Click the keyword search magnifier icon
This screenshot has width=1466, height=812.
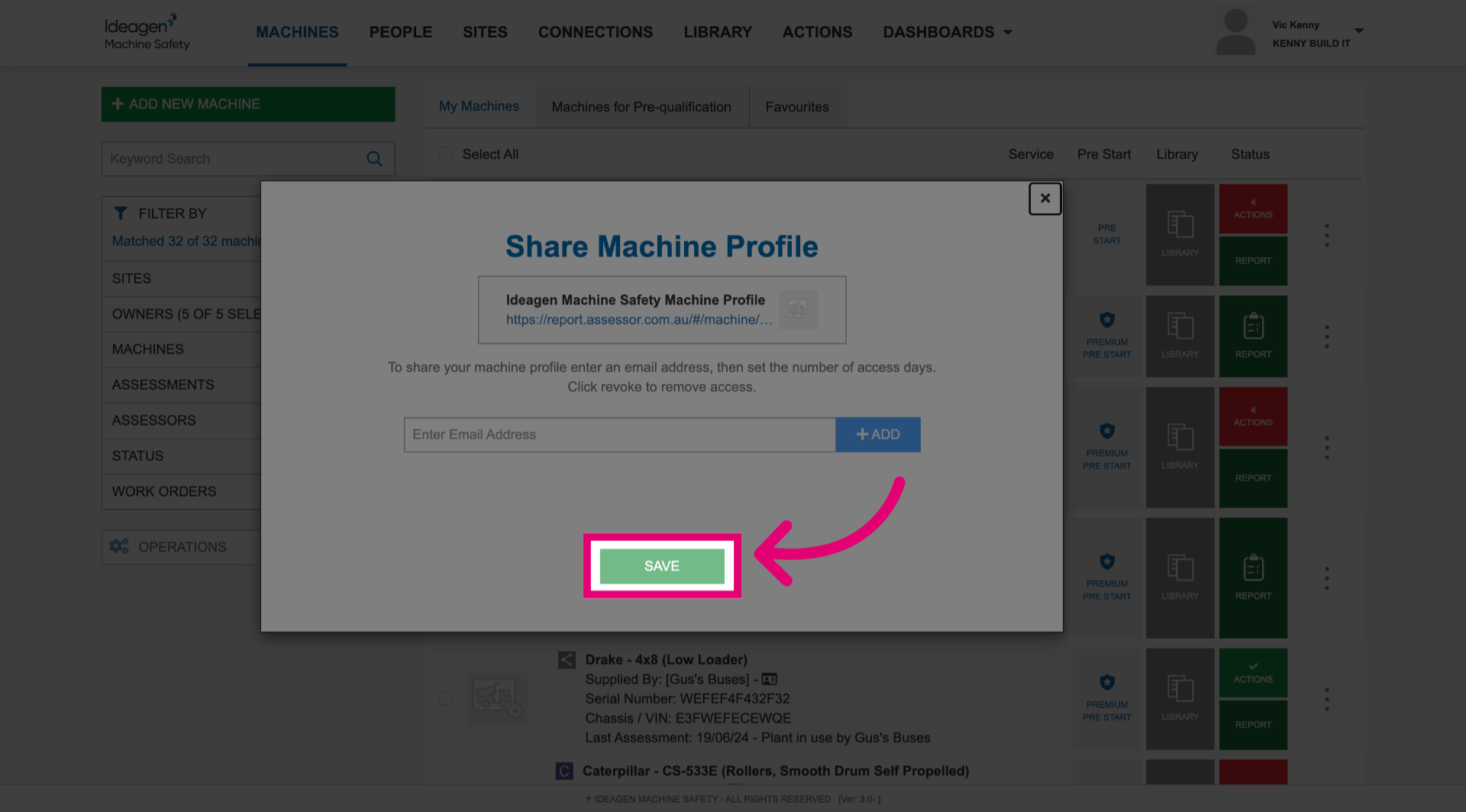tap(374, 159)
